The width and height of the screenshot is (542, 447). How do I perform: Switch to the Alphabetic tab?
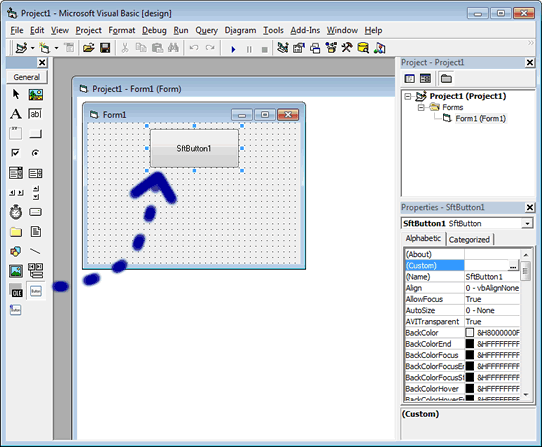pos(423,239)
